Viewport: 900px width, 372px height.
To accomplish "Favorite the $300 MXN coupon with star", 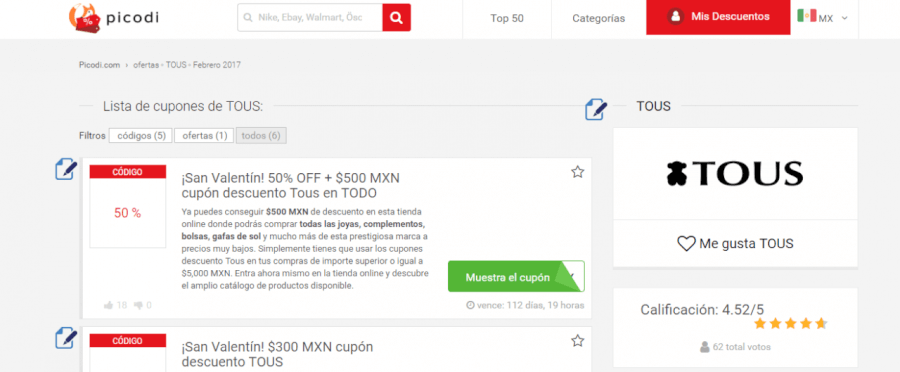I will click(577, 341).
